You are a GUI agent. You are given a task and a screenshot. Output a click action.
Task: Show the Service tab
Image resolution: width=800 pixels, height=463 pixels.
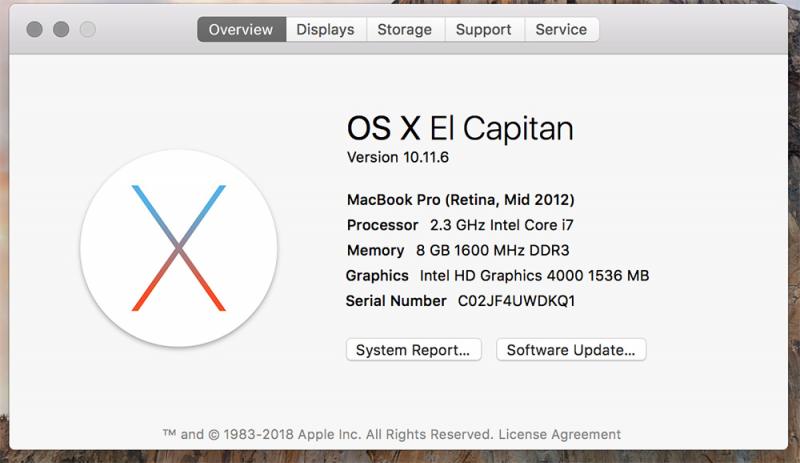[561, 30]
